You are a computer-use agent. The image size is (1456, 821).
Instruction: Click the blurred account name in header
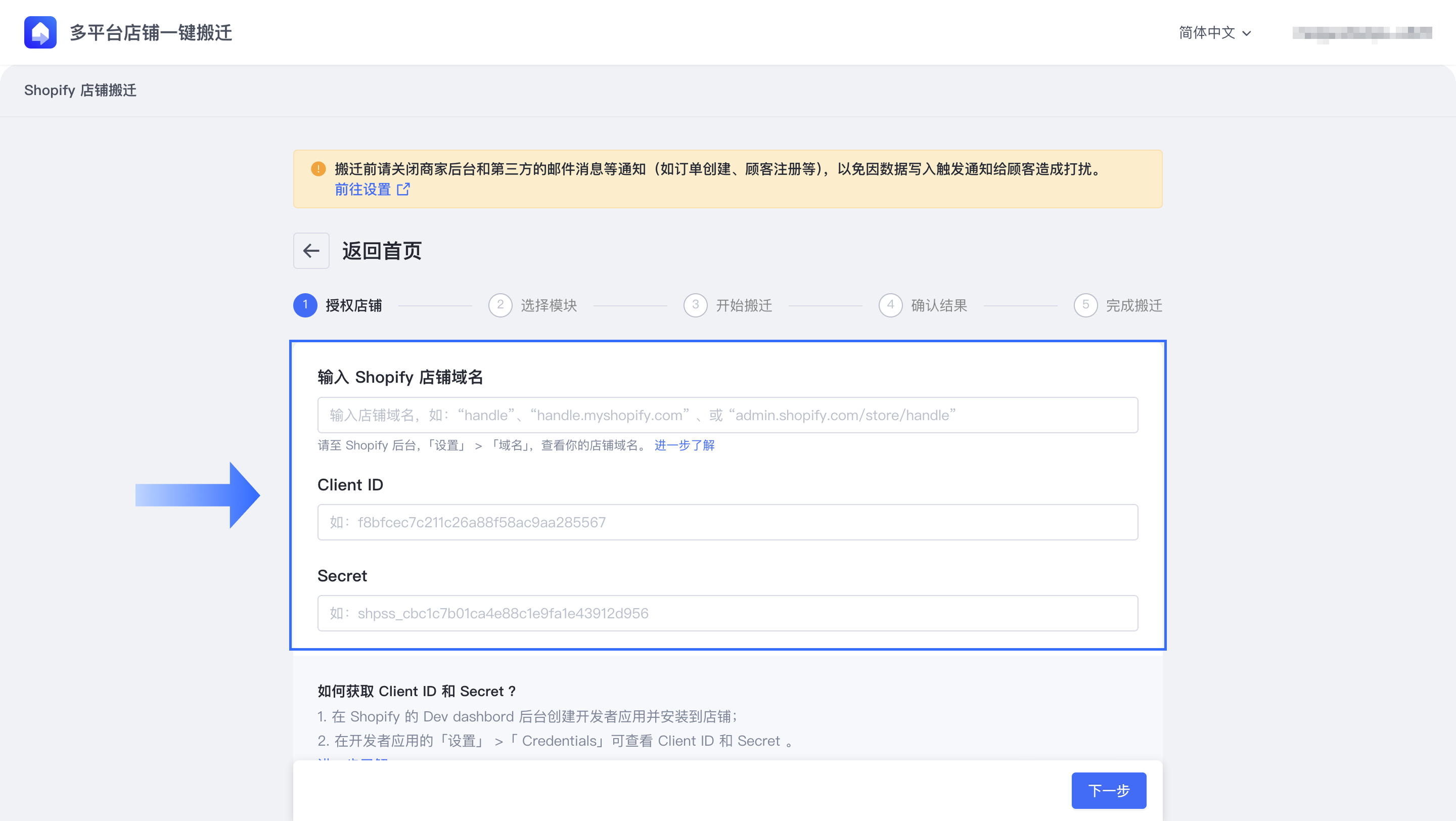point(1362,33)
